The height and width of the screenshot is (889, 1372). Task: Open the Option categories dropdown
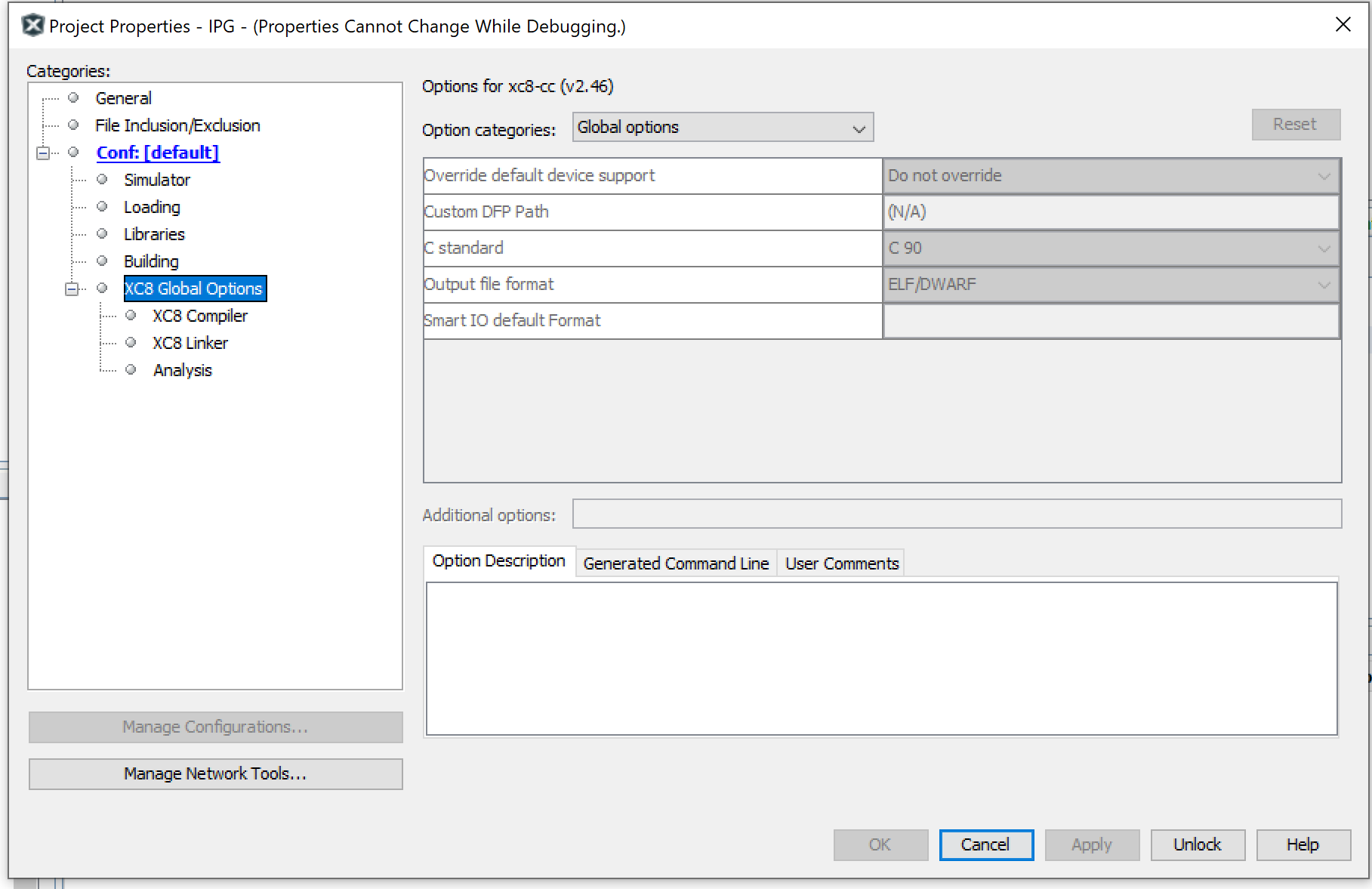pyautogui.click(x=723, y=128)
